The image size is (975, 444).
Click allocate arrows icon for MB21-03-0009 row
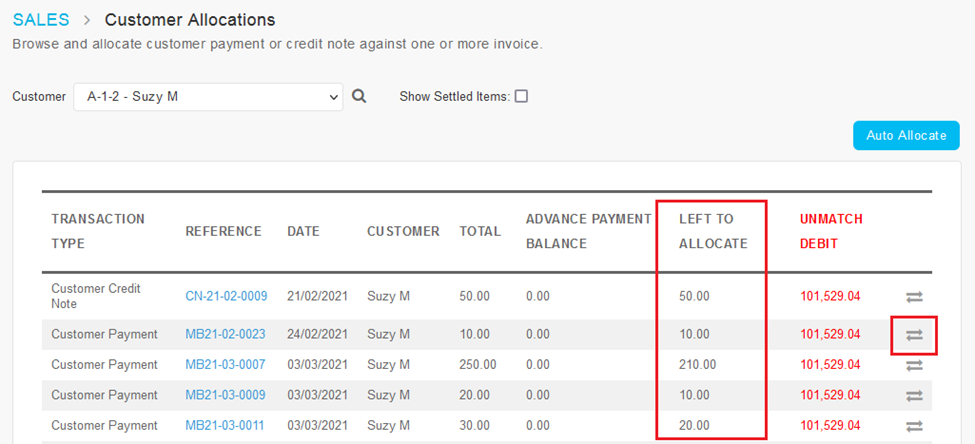914,396
